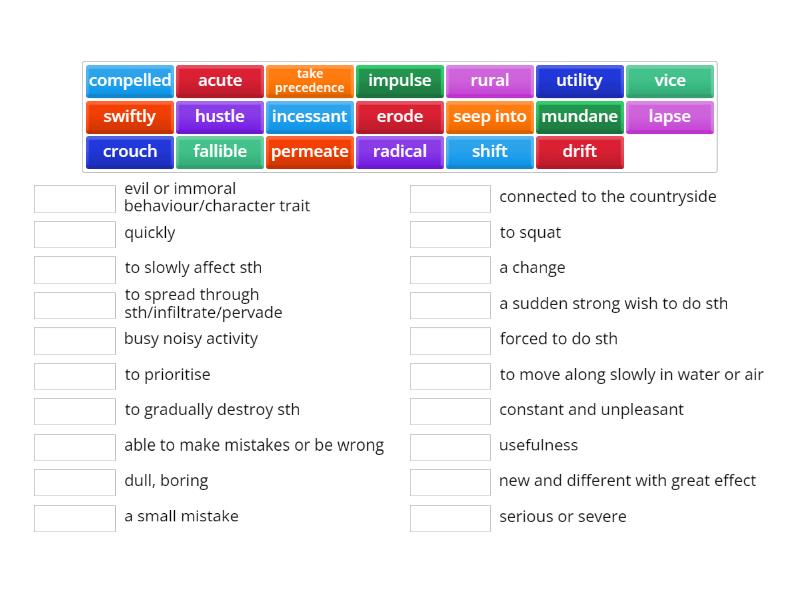Click the green 'vice' tile
The image size is (800, 600).
click(669, 80)
